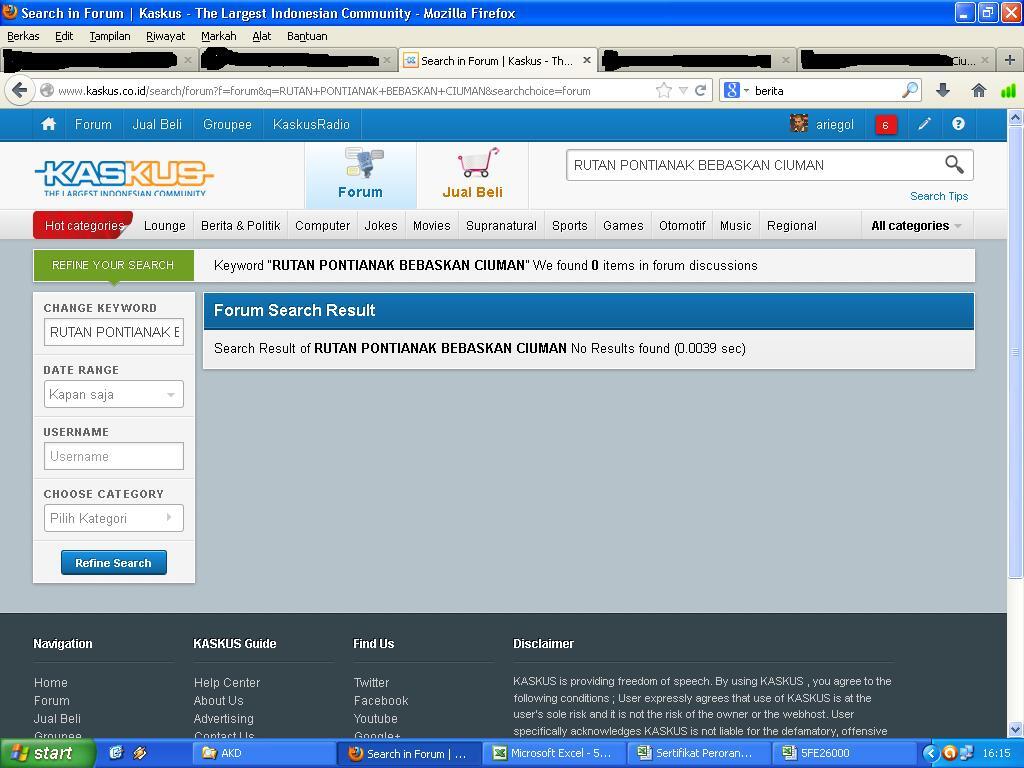Open the Firefox downloads arrow icon

point(943,90)
